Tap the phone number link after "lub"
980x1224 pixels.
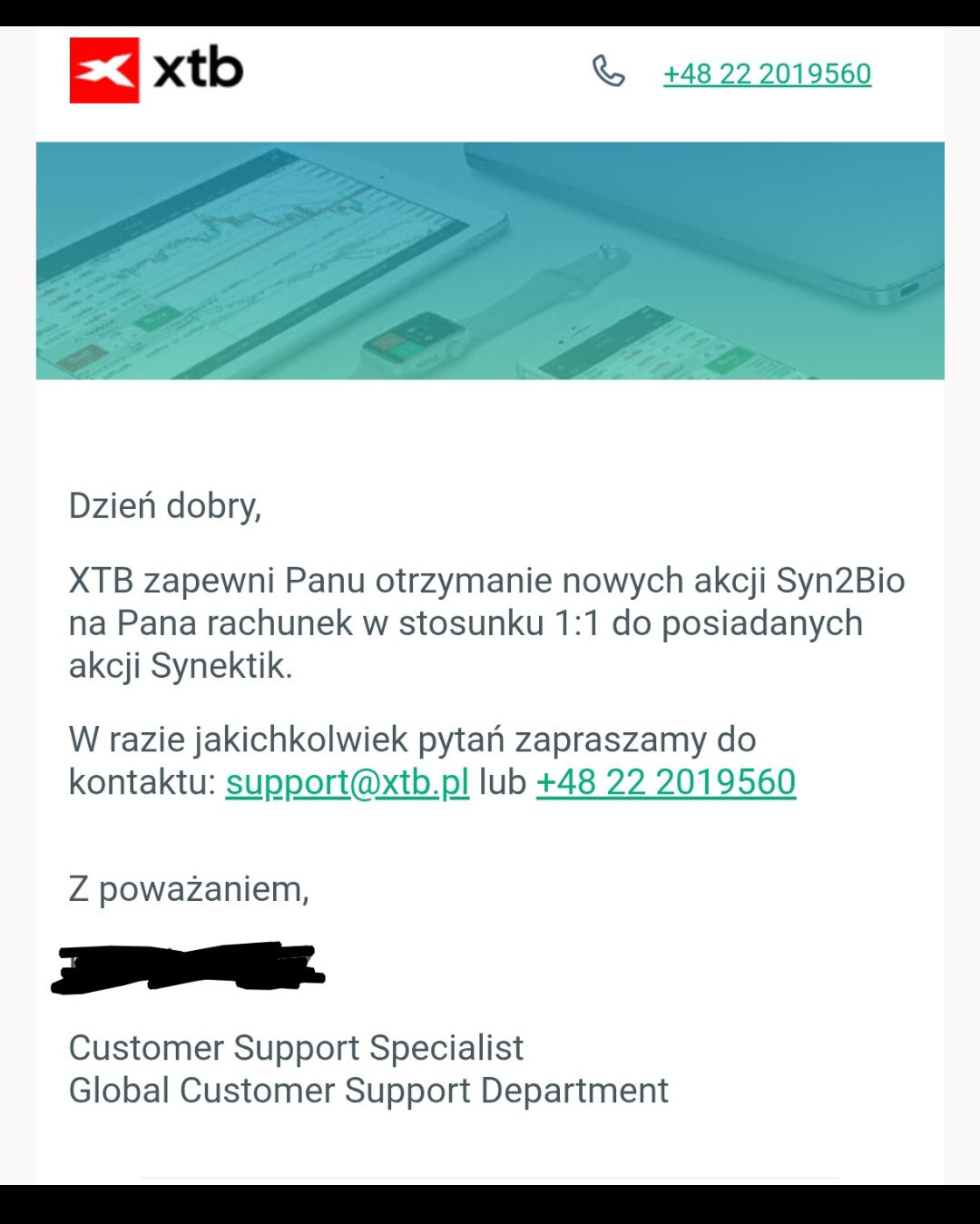[x=666, y=782]
